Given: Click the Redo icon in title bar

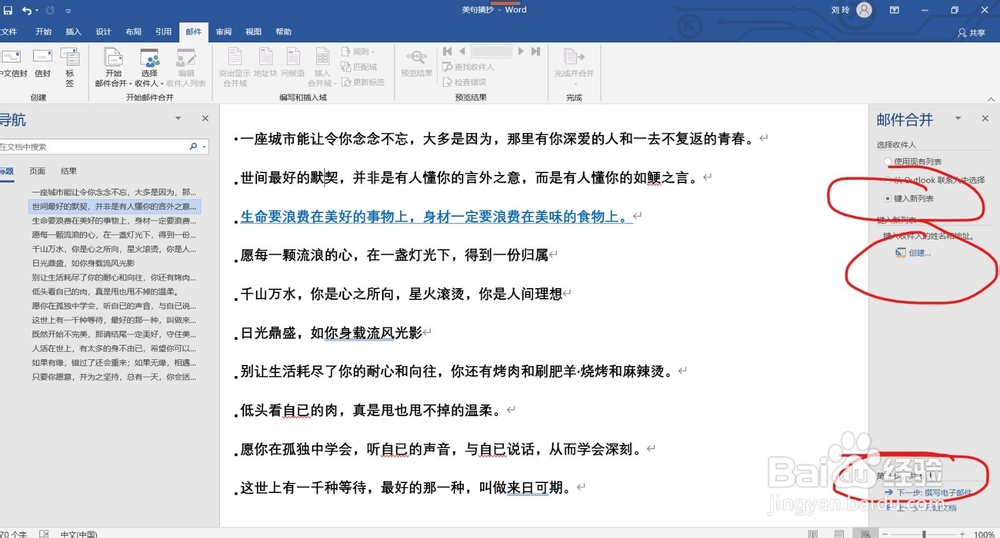Looking at the screenshot, I should coord(50,10).
